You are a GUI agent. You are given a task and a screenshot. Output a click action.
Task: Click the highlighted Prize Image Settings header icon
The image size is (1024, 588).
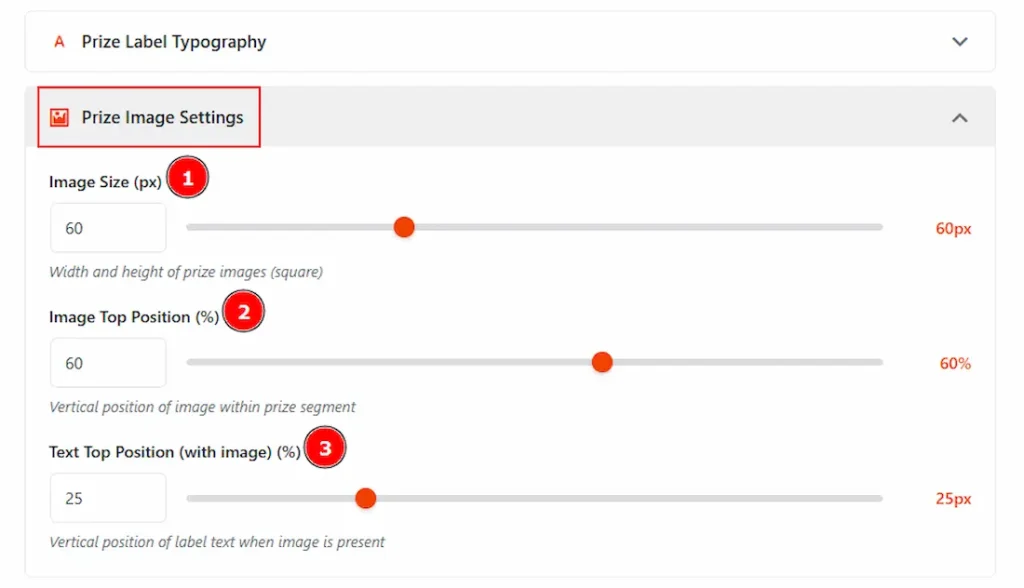pyautogui.click(x=57, y=117)
